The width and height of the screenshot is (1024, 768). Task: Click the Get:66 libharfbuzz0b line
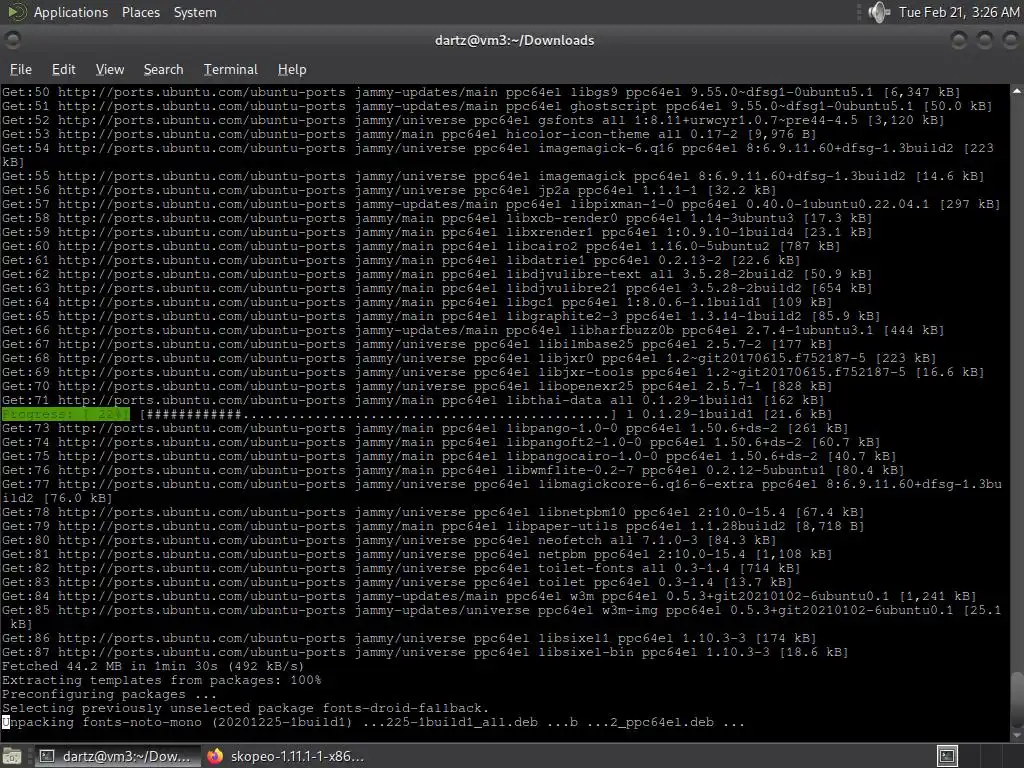473,330
